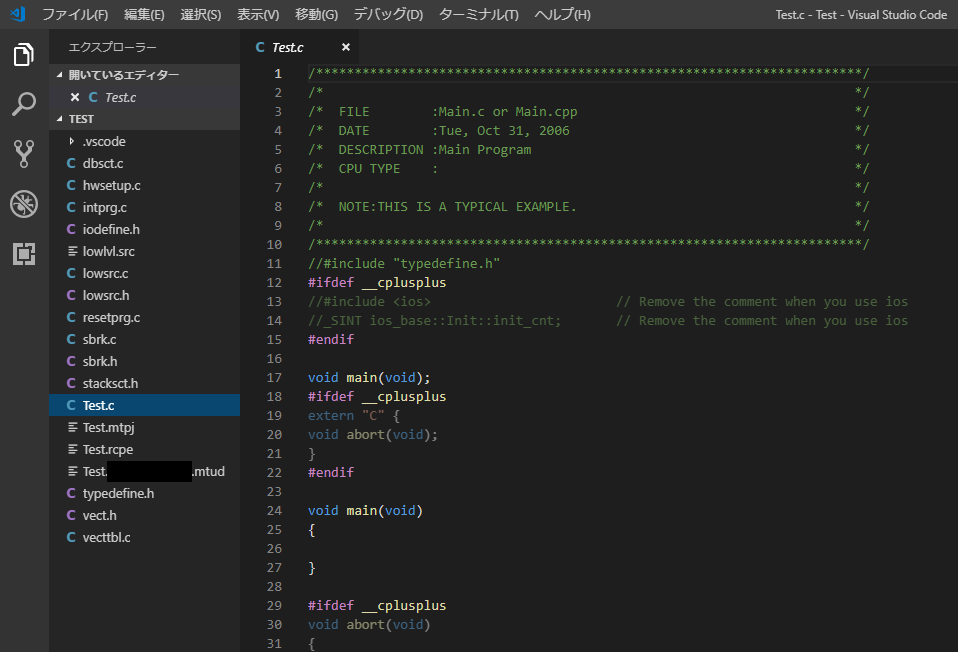
Task: Click the C icon of sbrk.c
Action: [71, 339]
